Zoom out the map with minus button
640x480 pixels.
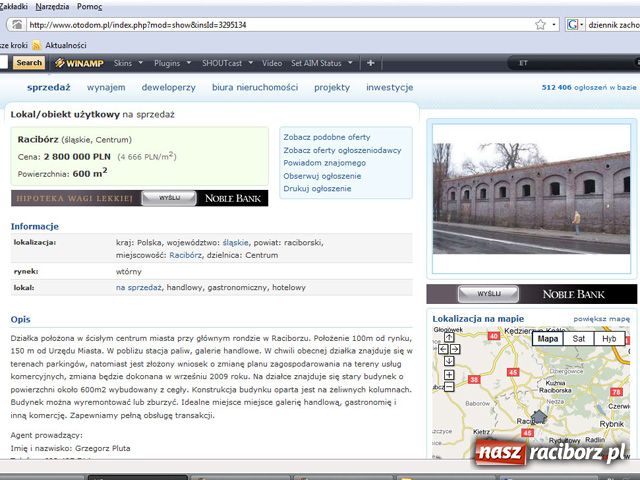[449, 386]
